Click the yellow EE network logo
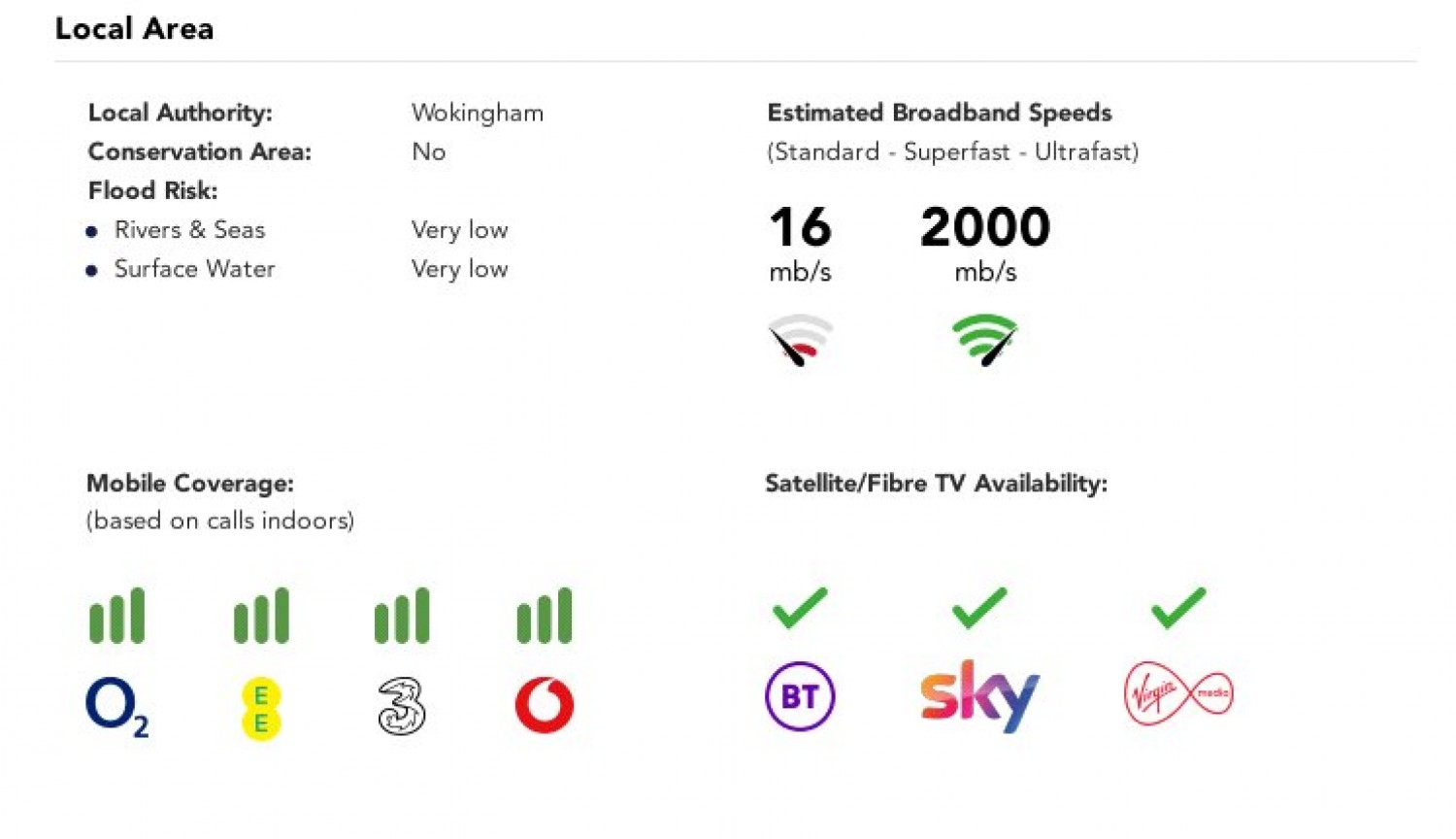 point(261,709)
